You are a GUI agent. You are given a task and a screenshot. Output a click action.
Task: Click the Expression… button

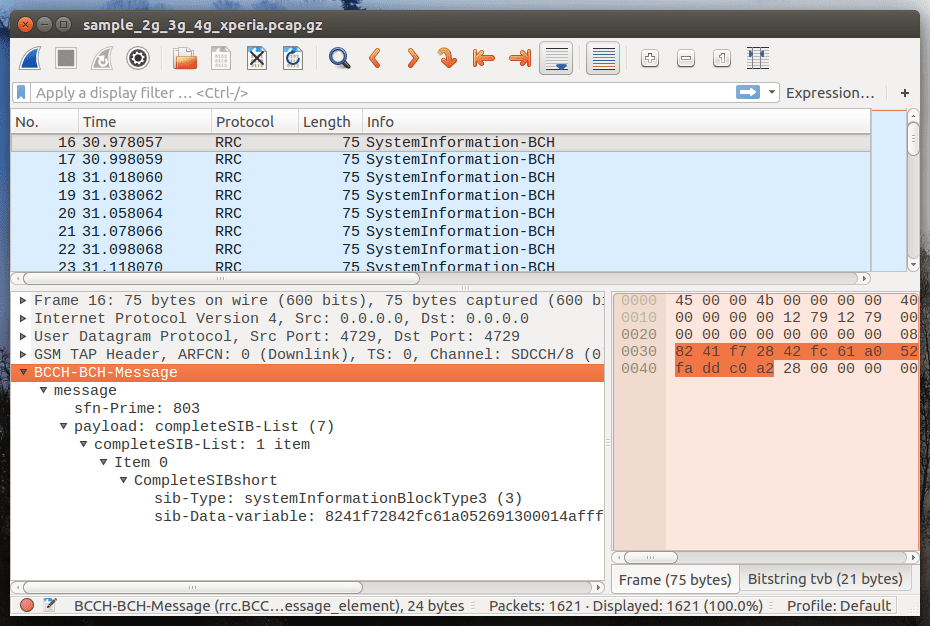(x=830, y=93)
